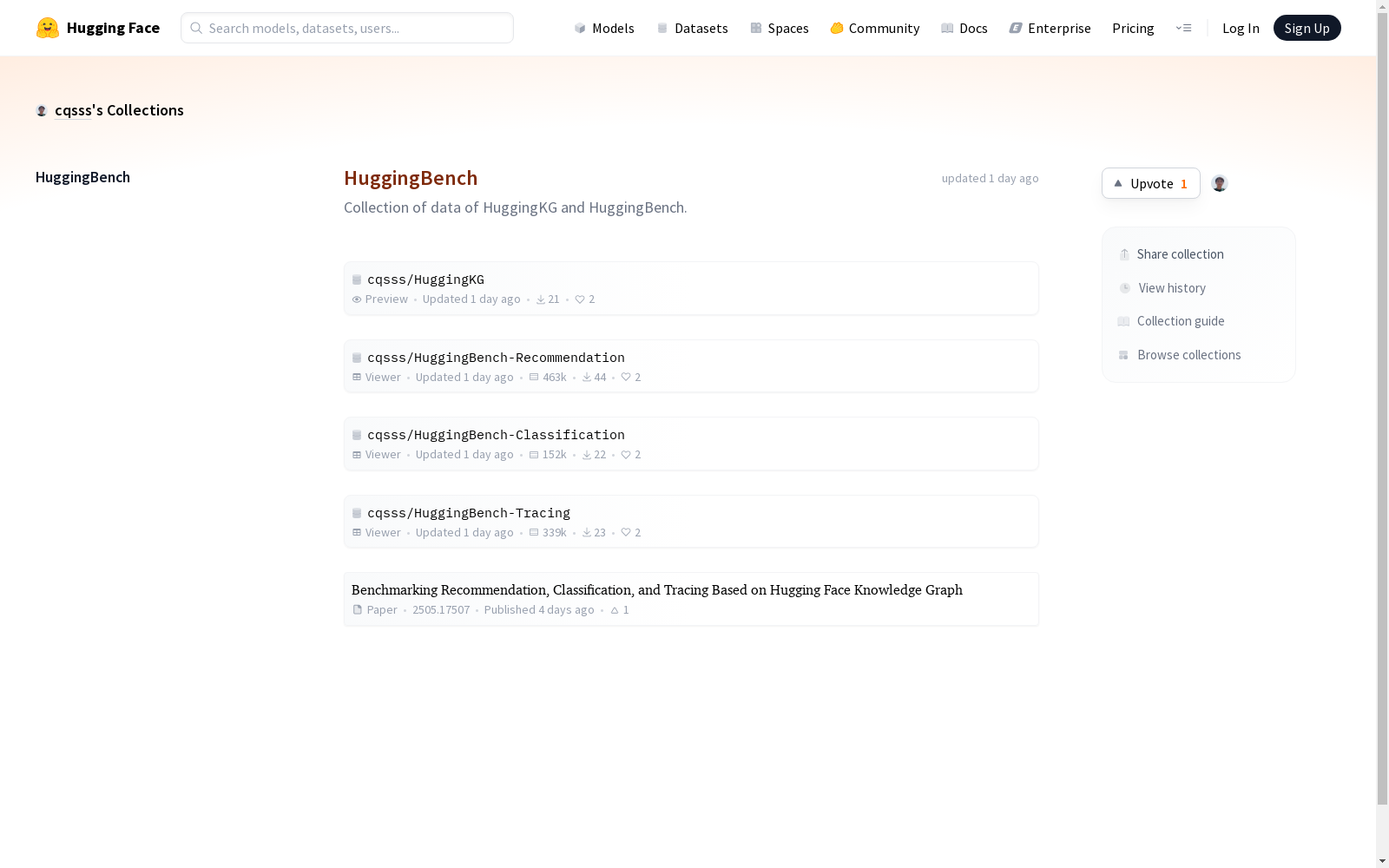Open View history link
Viewport: 1389px width, 868px height.
click(1162, 288)
